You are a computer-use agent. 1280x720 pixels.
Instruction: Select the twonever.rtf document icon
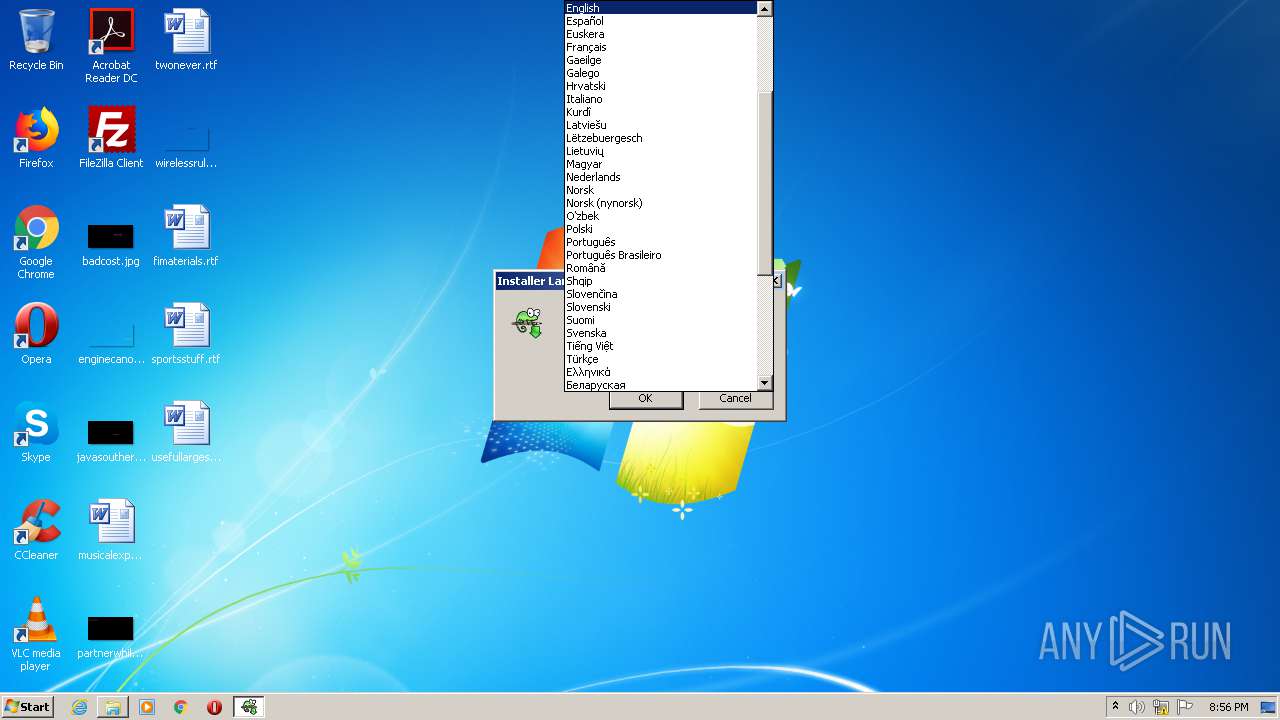(x=186, y=40)
